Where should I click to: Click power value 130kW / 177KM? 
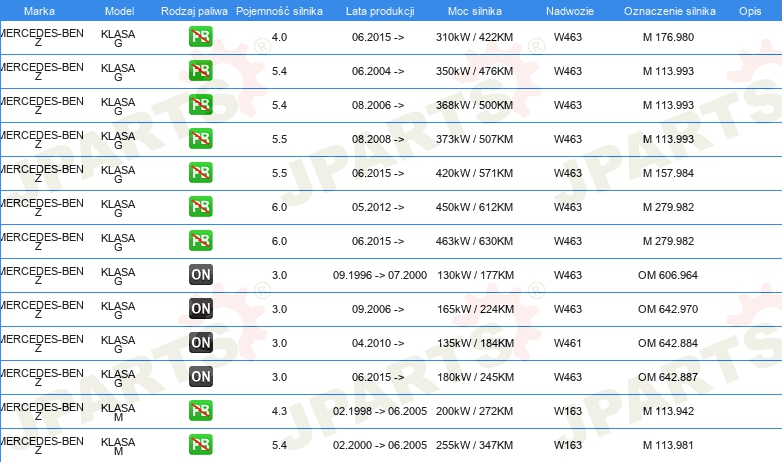[475, 275]
